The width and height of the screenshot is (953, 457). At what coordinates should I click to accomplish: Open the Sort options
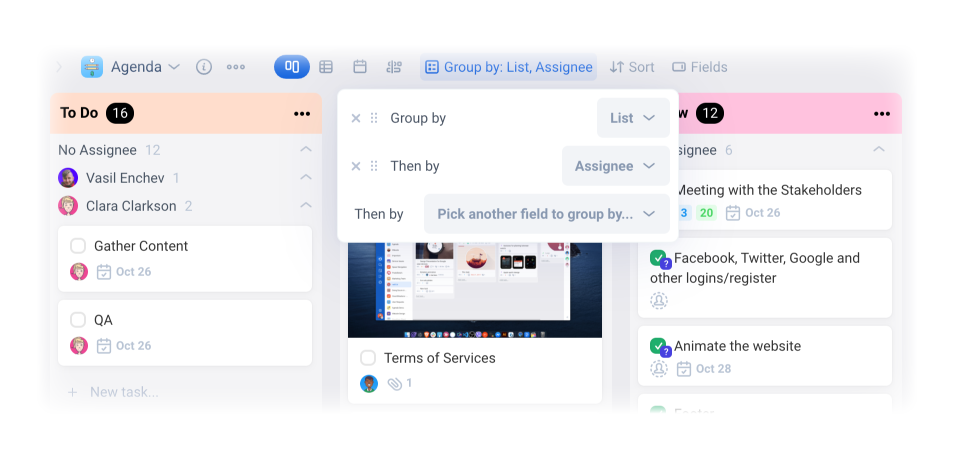click(x=632, y=67)
